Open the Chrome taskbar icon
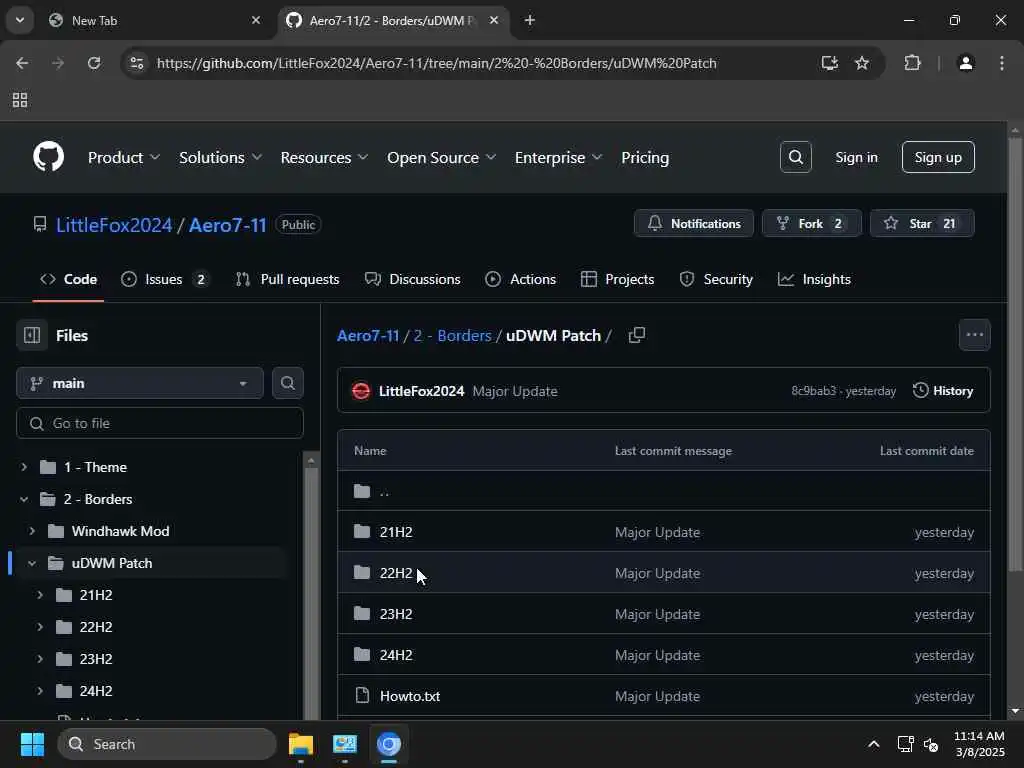The height and width of the screenshot is (768, 1024). point(389,744)
